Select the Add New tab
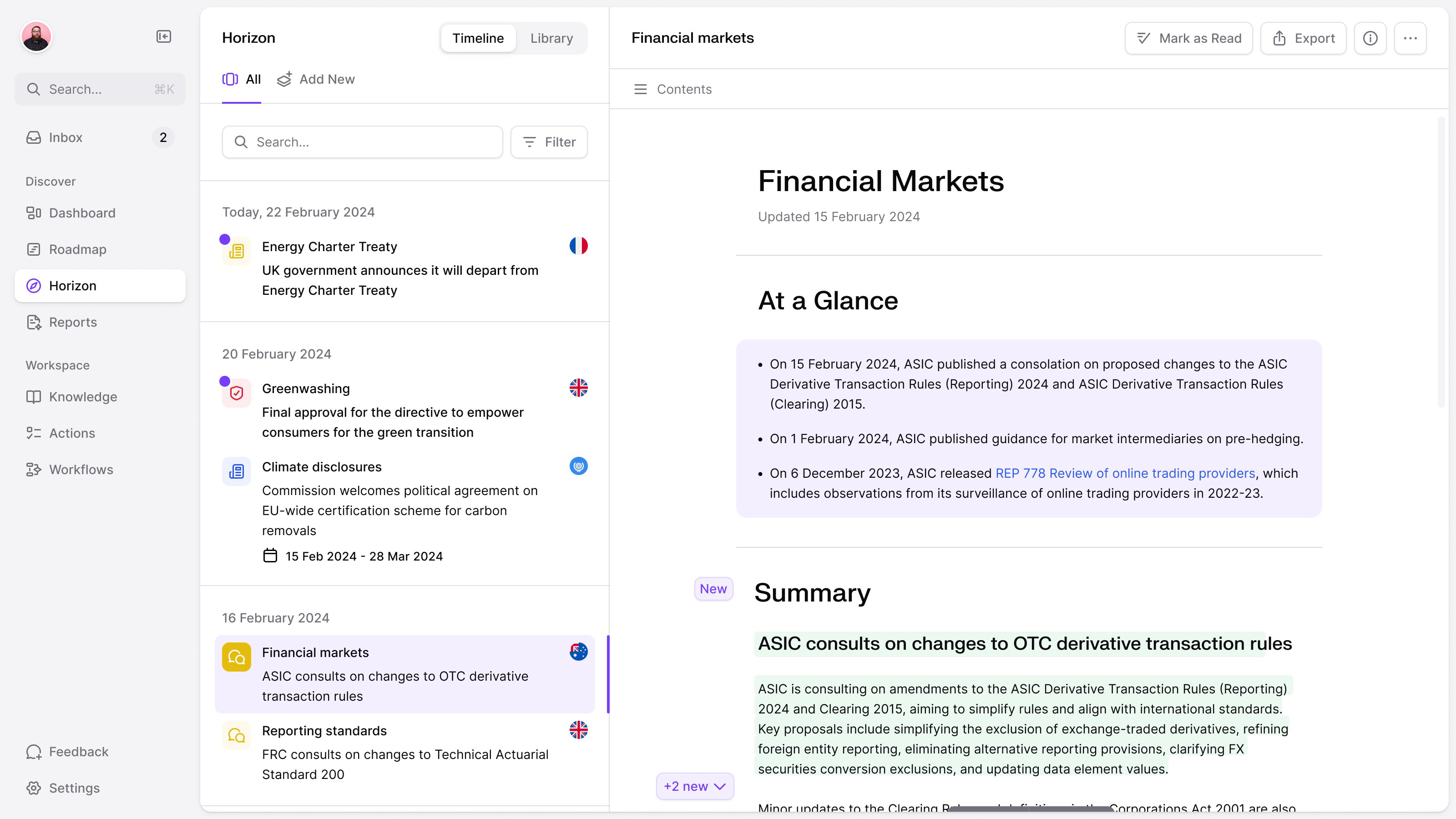The height and width of the screenshot is (819, 1456). (x=316, y=79)
